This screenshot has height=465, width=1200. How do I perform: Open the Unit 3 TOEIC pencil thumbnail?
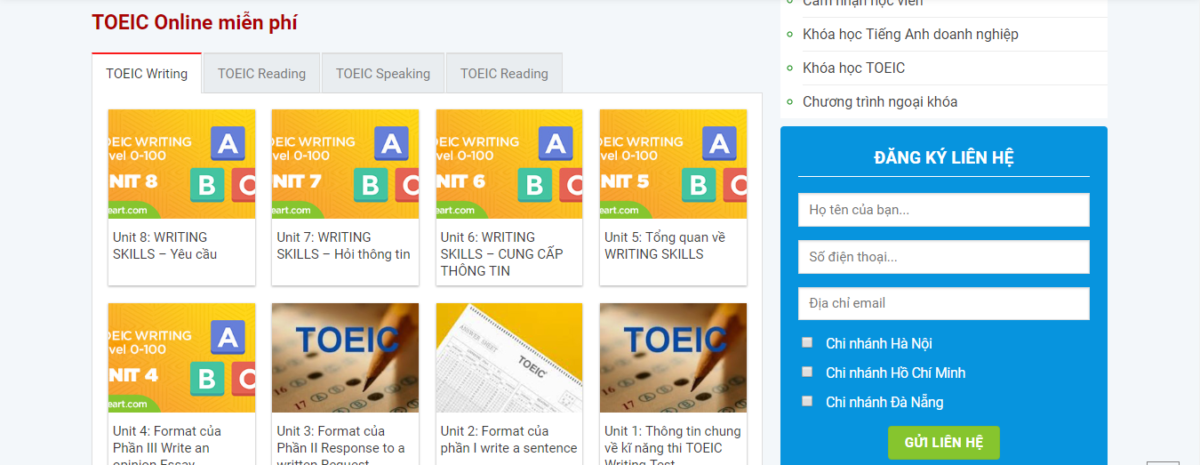(x=345, y=358)
